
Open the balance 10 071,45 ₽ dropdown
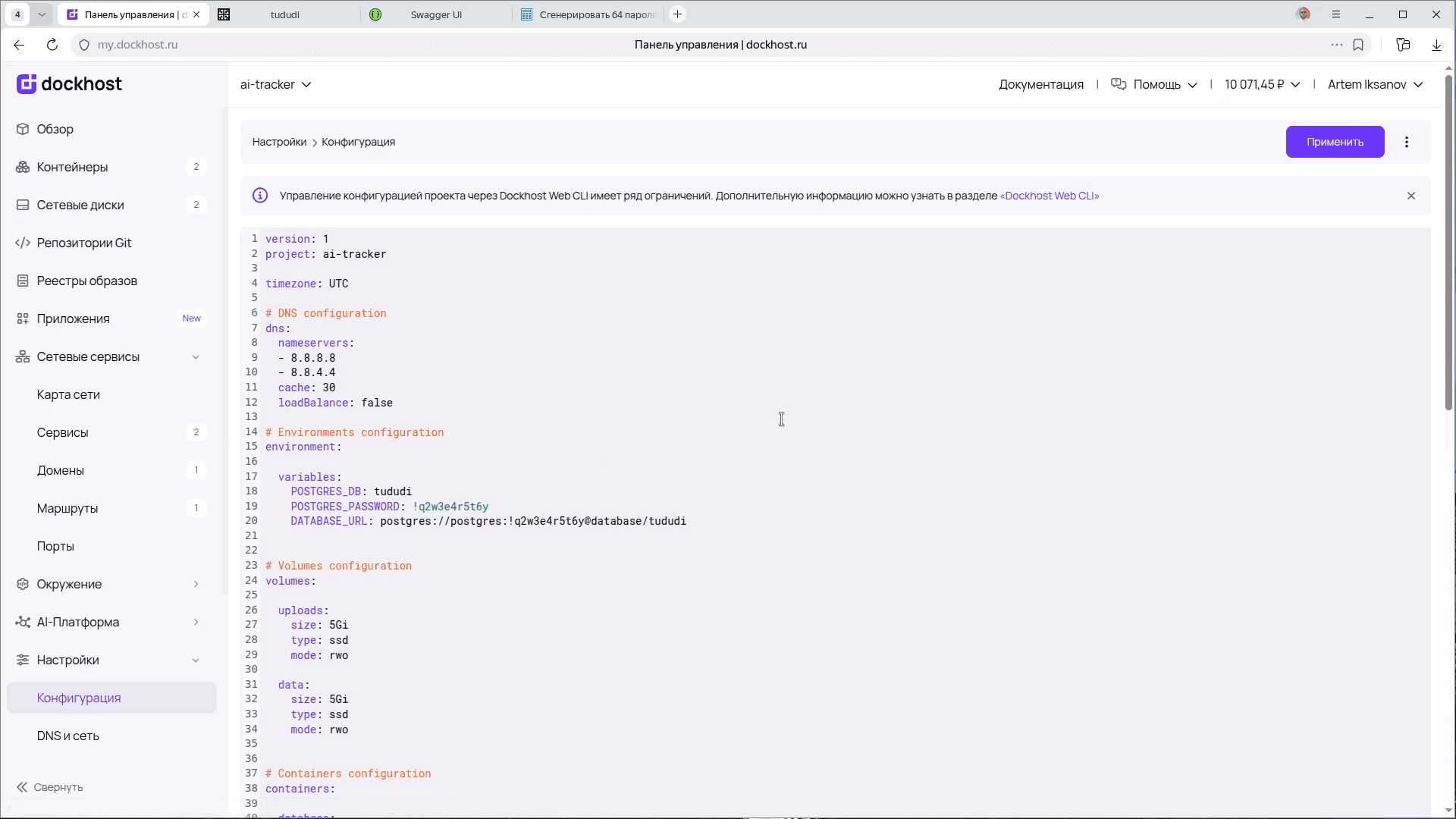pos(1263,84)
